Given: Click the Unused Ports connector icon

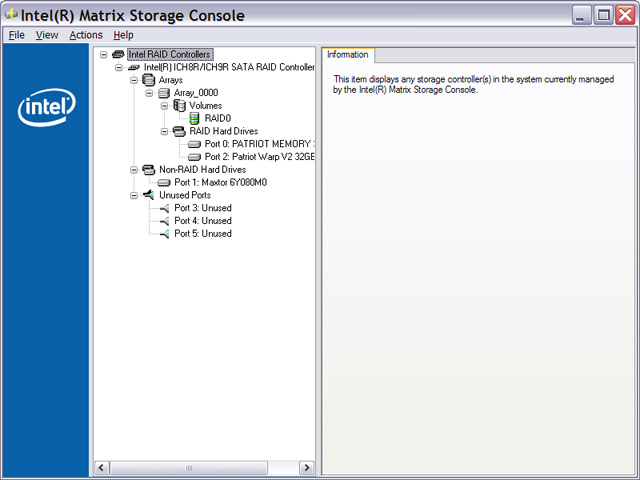Looking at the screenshot, I should point(149,195).
